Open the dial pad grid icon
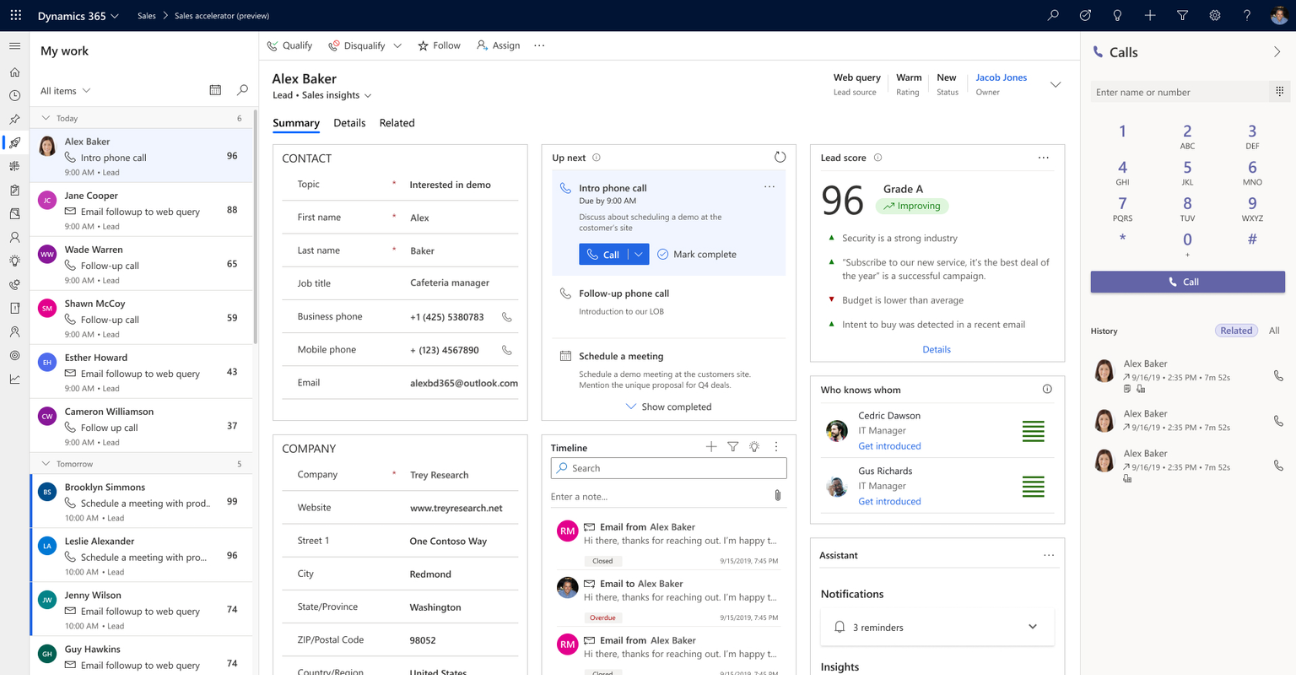Image resolution: width=1296 pixels, height=675 pixels. (x=1278, y=92)
